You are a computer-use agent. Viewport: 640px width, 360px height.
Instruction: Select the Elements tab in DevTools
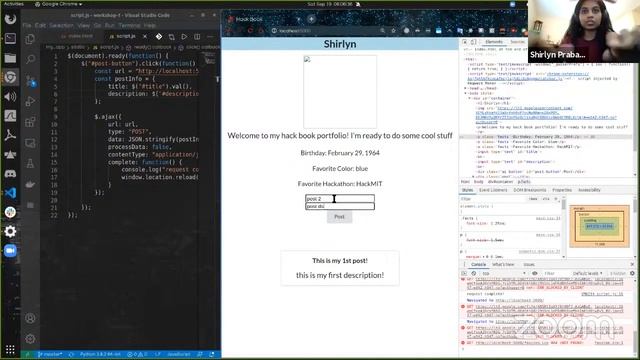point(494,42)
